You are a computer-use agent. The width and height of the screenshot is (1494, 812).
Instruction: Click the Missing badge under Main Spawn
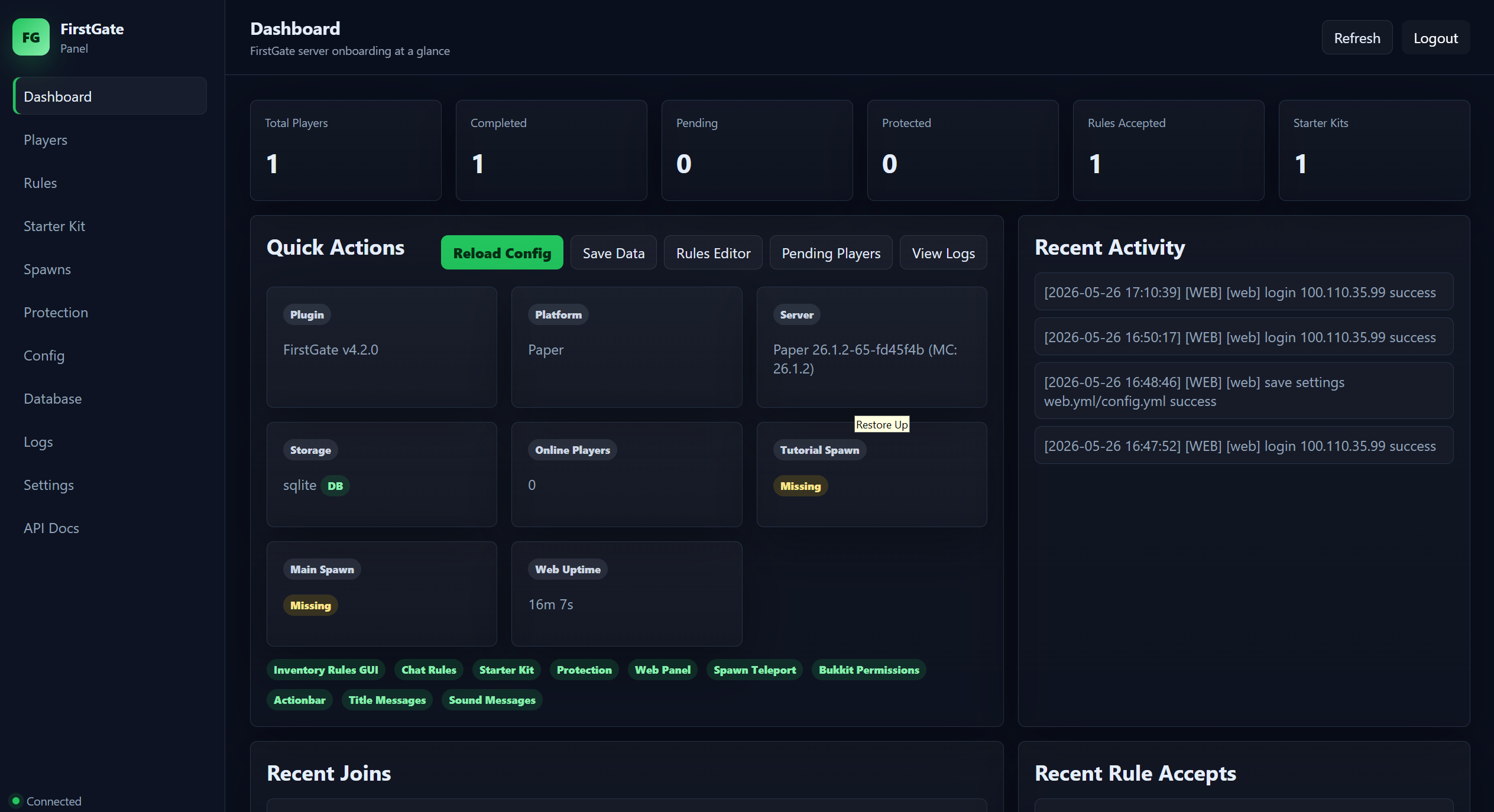point(310,605)
